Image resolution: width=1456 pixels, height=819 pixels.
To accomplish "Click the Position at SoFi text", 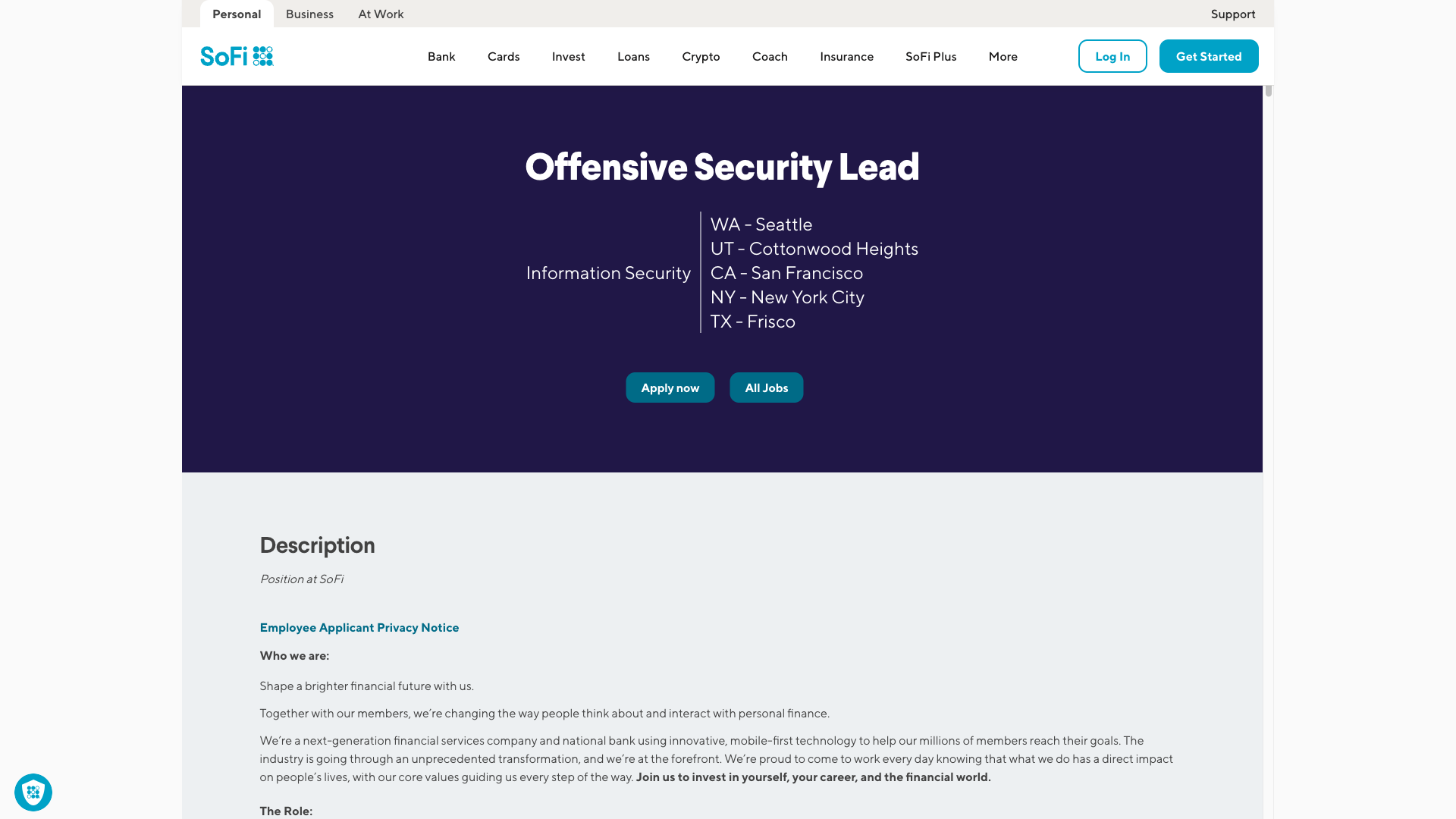I will point(301,579).
